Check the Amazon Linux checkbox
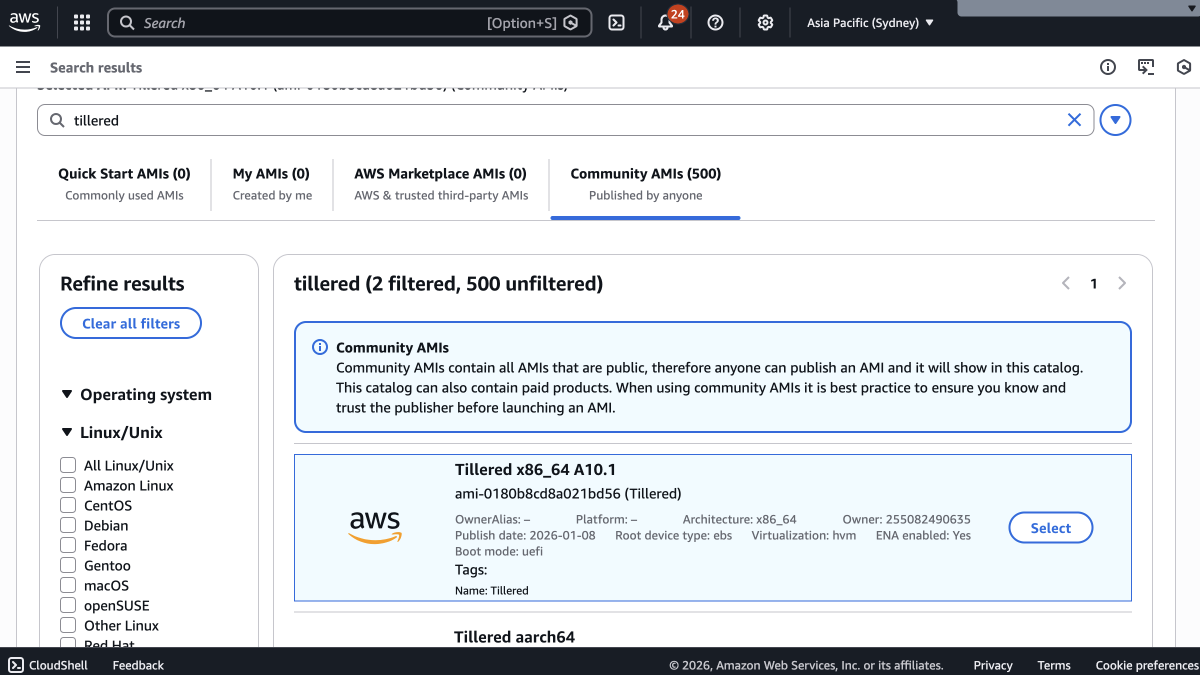The image size is (1200, 675). pyautogui.click(x=68, y=485)
